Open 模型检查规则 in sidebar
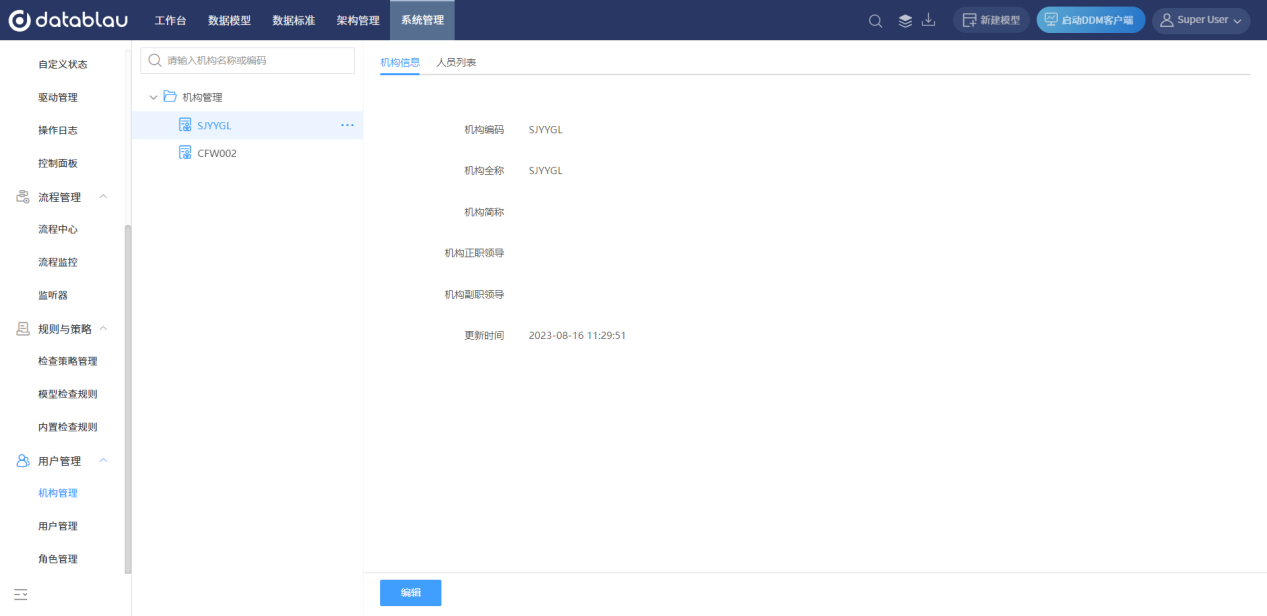The image size is (1267, 616). [68, 394]
